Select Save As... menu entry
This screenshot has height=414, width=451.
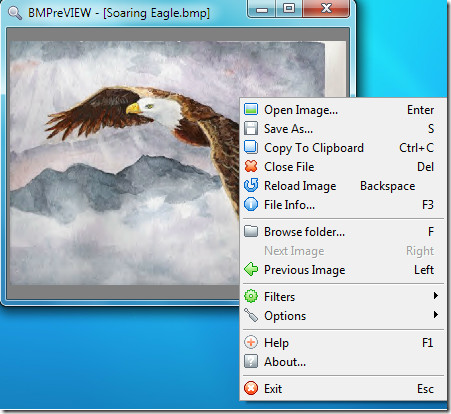[x=343, y=129]
